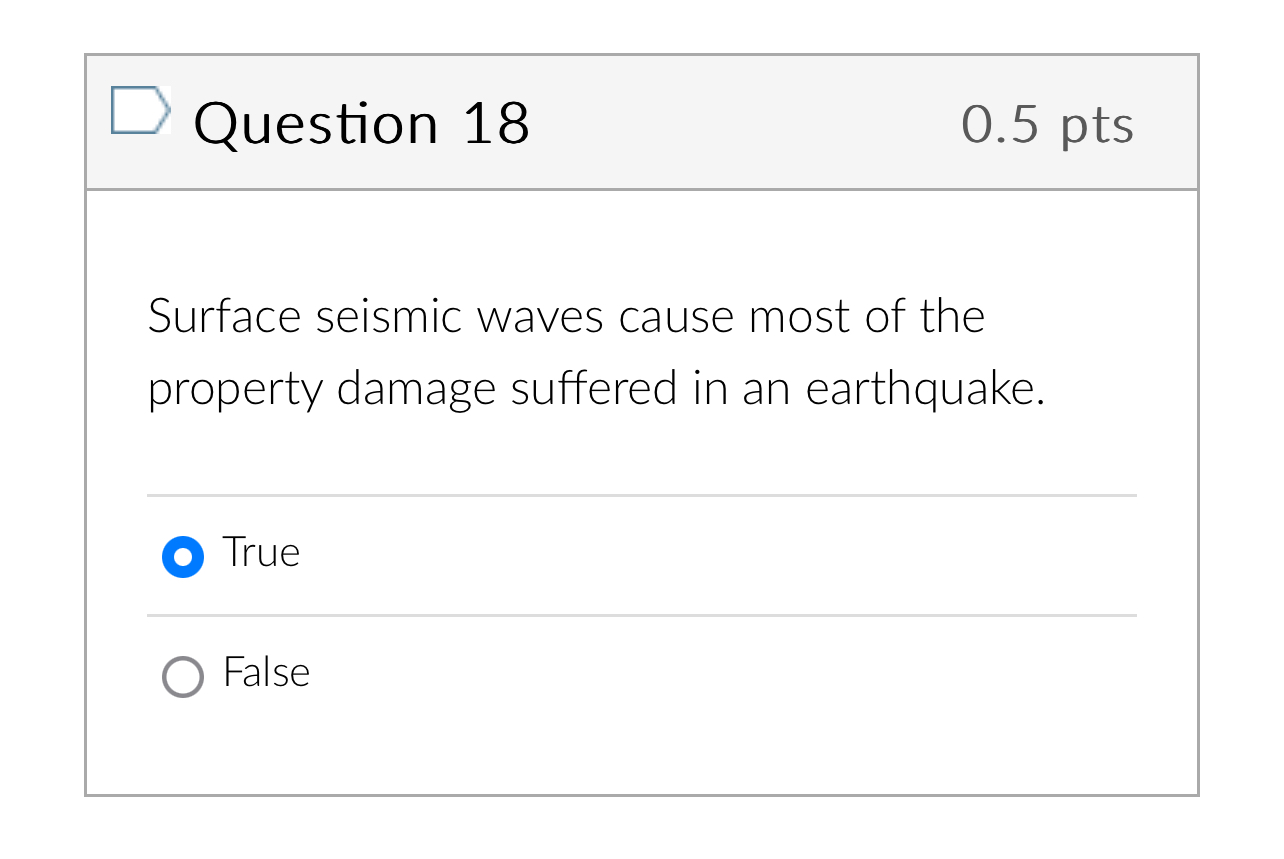Click the Question 18 heading
This screenshot has height=859, width=1284.
(362, 122)
